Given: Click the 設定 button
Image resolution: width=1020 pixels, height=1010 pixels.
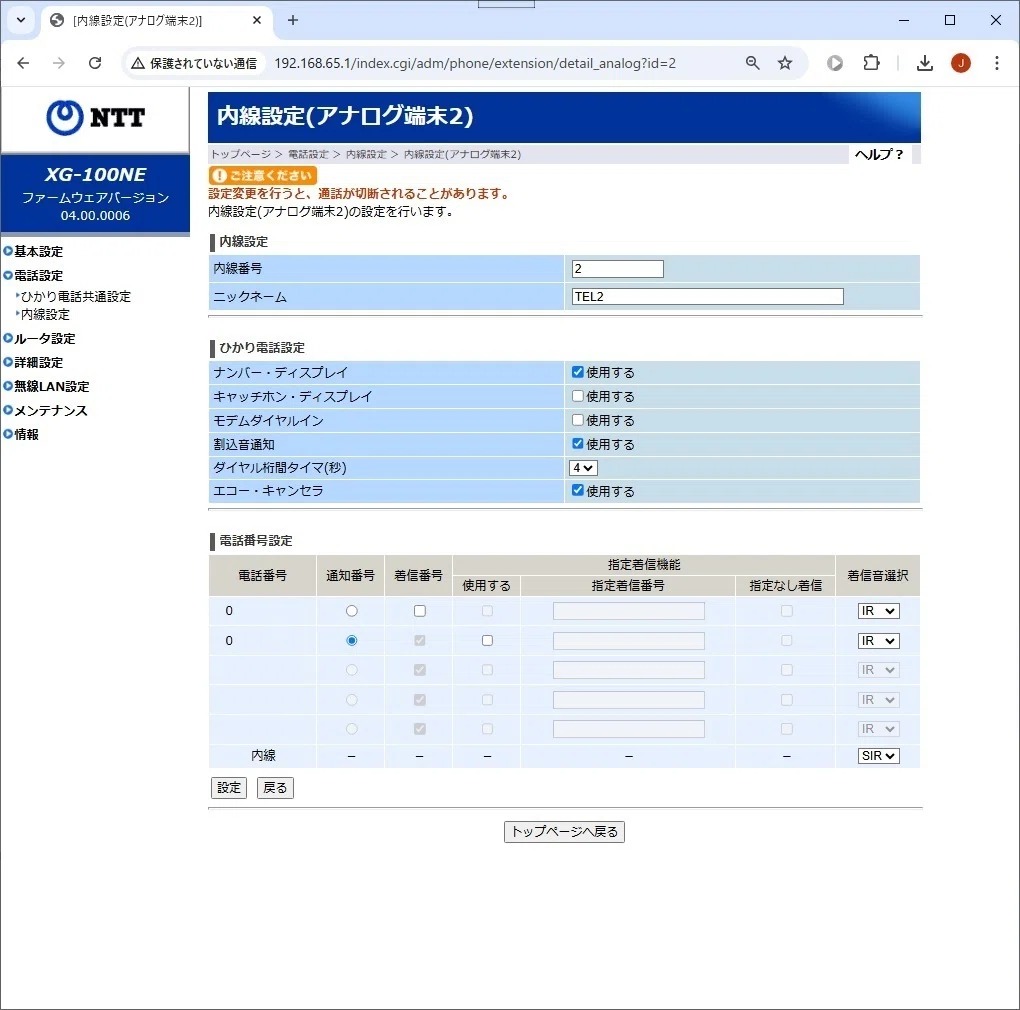Looking at the screenshot, I should (229, 788).
